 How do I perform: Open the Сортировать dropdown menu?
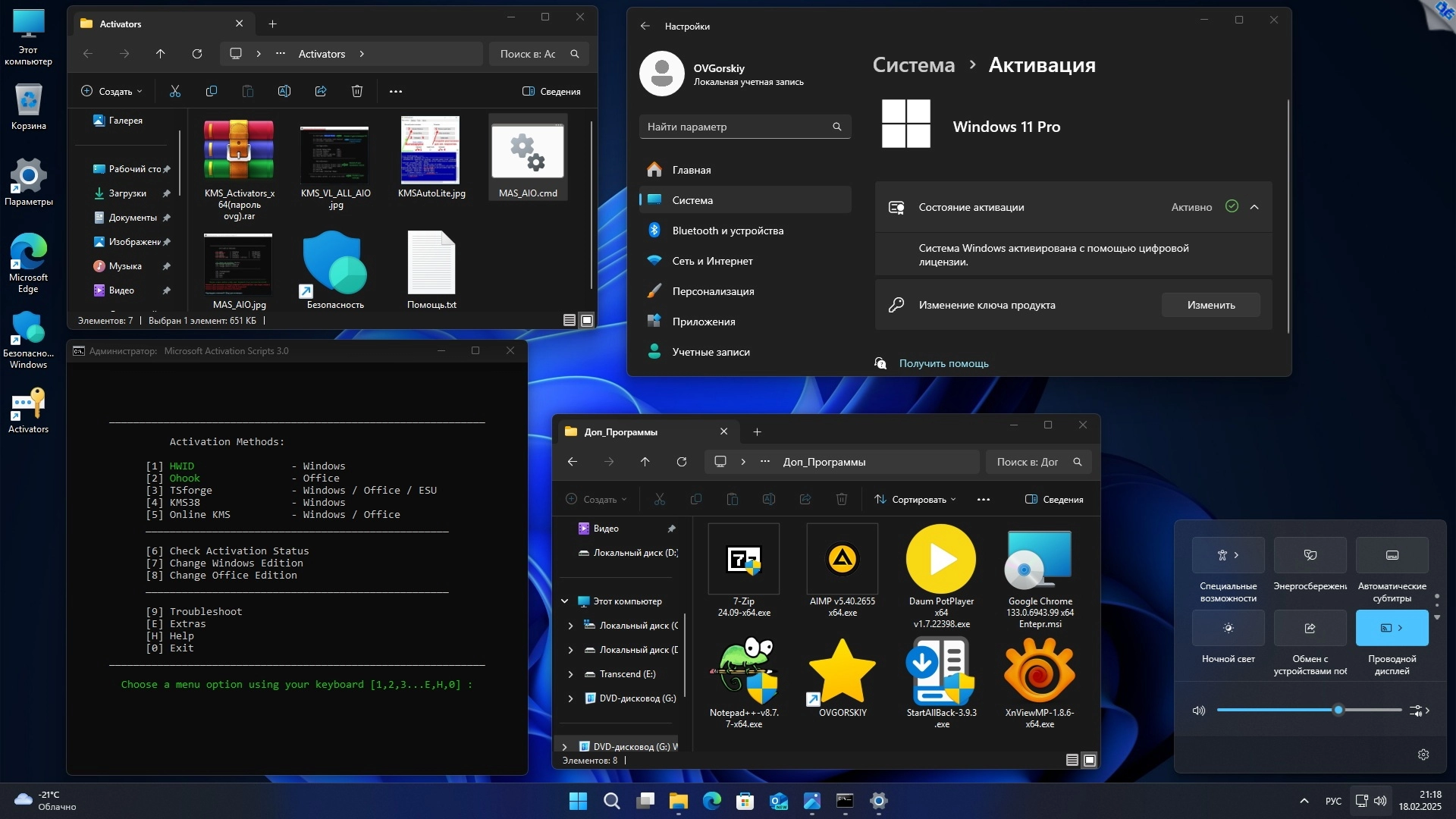pyautogui.click(x=915, y=500)
